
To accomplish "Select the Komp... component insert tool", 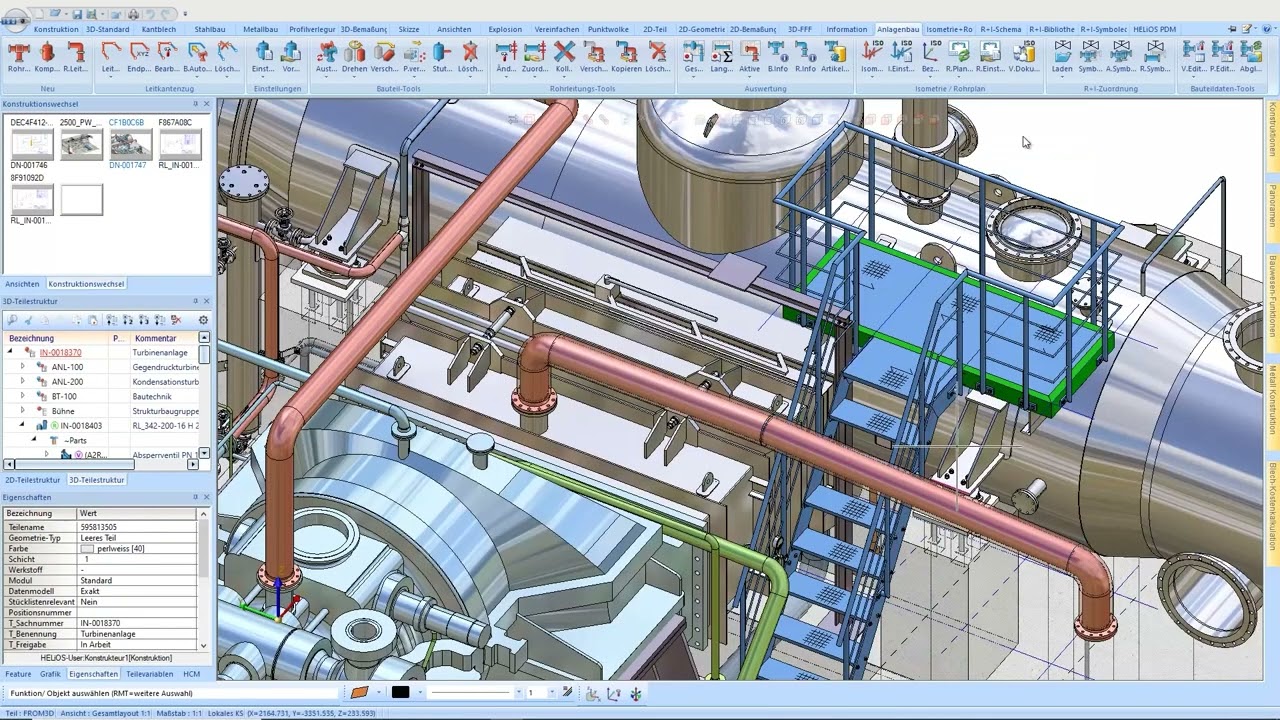I will 47,57.
